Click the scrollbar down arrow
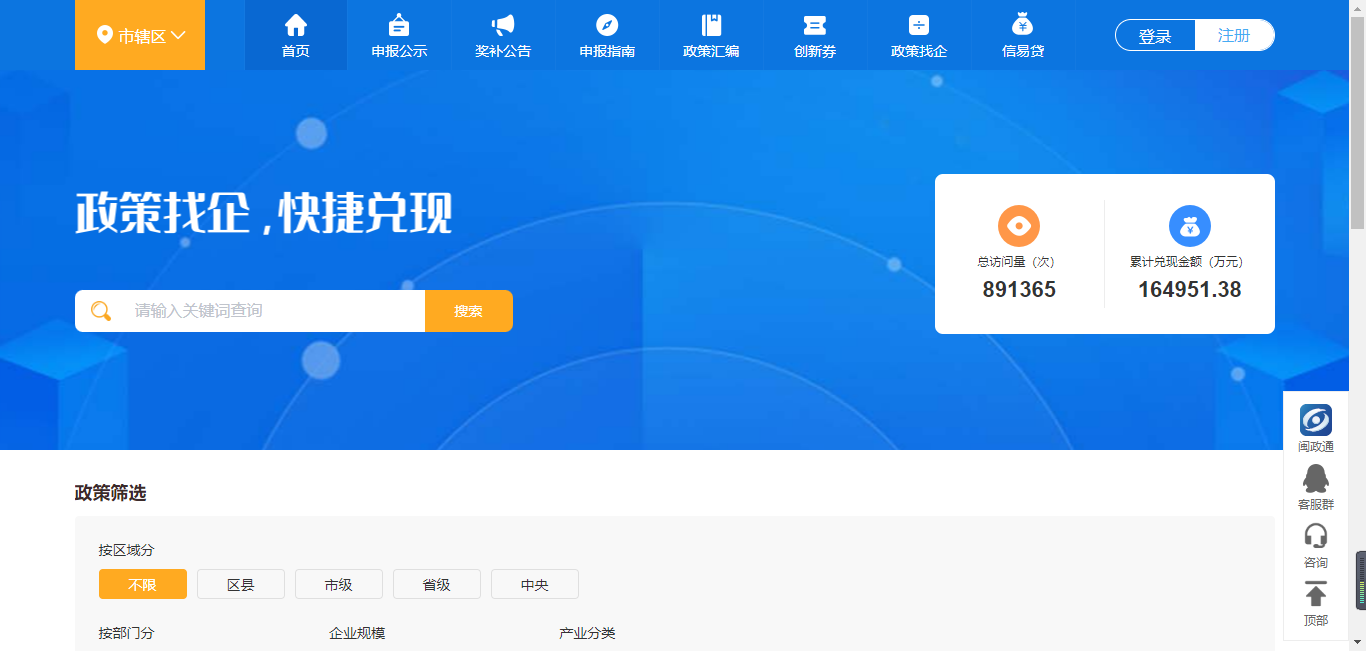The width and height of the screenshot is (1366, 651). pos(1357,642)
